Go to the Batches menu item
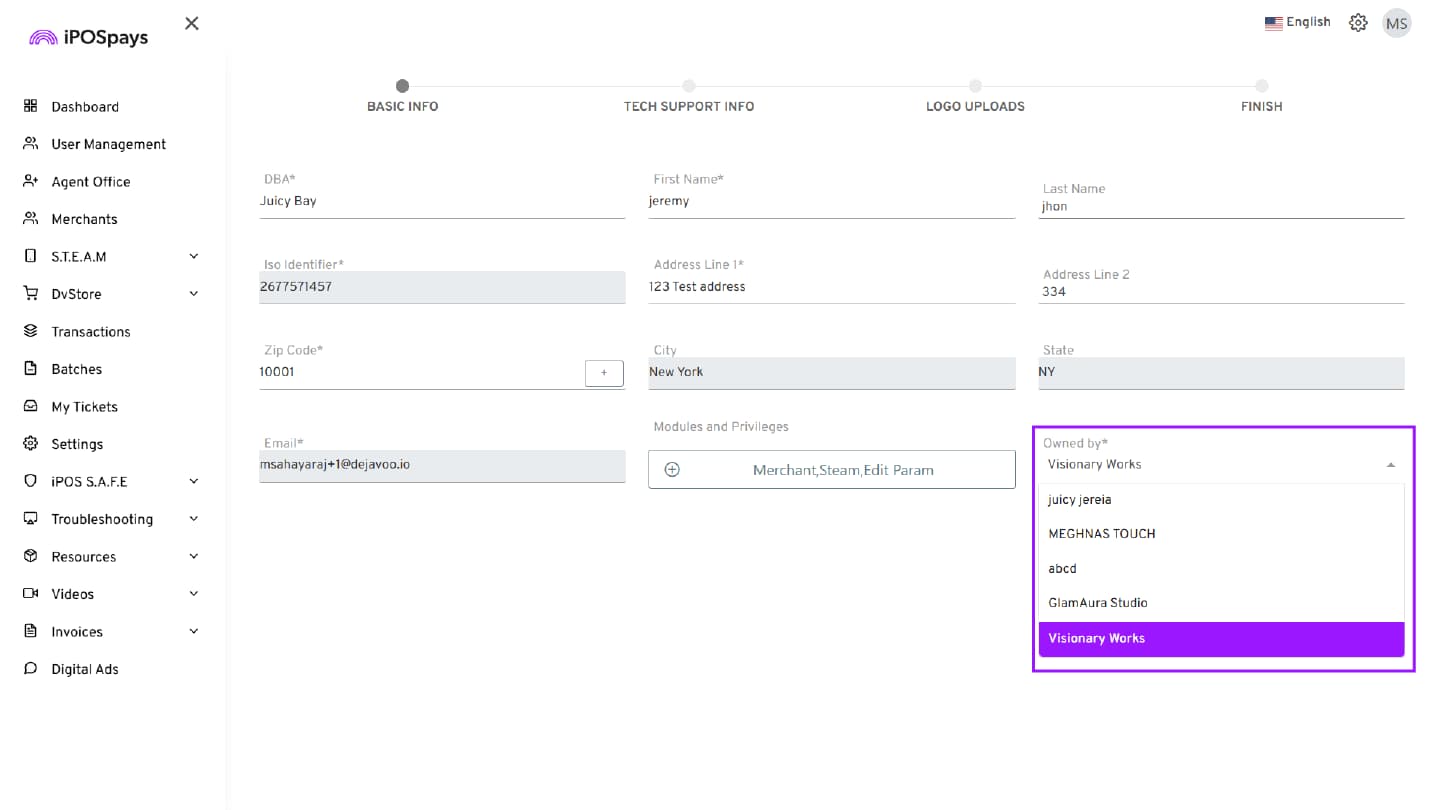1440x810 pixels. [x=76, y=369]
